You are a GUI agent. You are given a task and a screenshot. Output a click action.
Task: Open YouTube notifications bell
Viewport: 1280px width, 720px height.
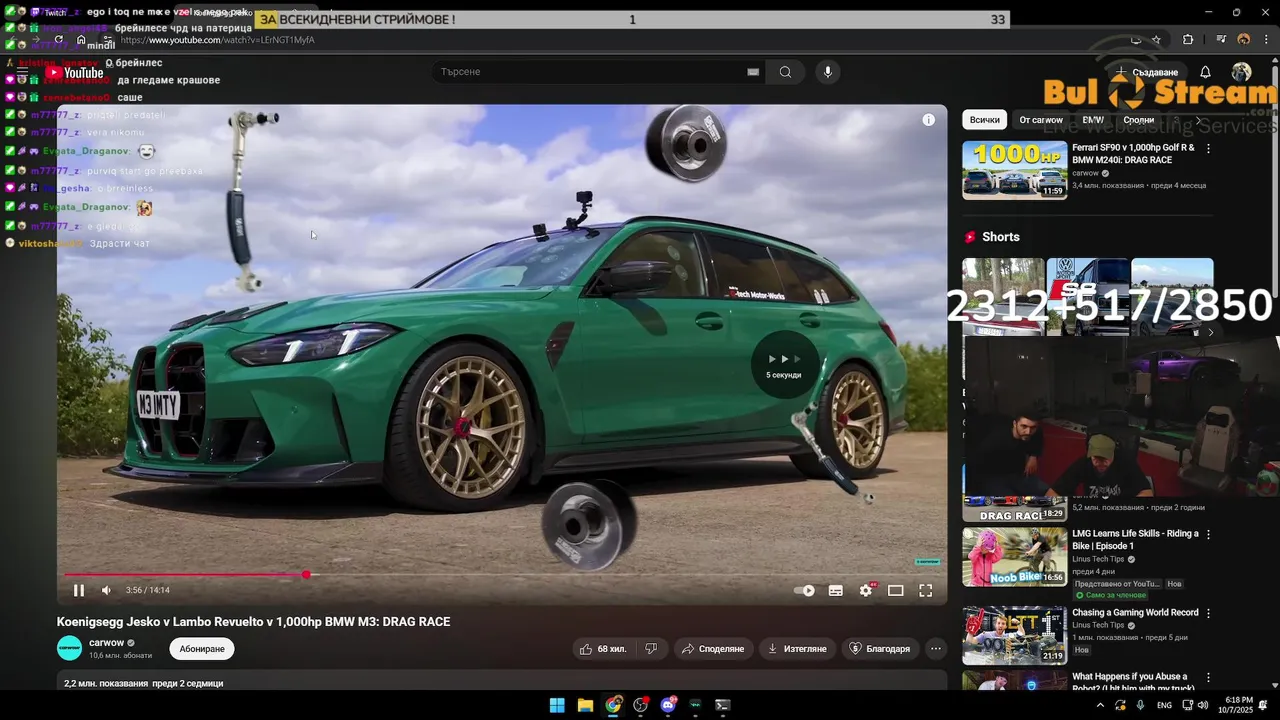click(x=1205, y=72)
